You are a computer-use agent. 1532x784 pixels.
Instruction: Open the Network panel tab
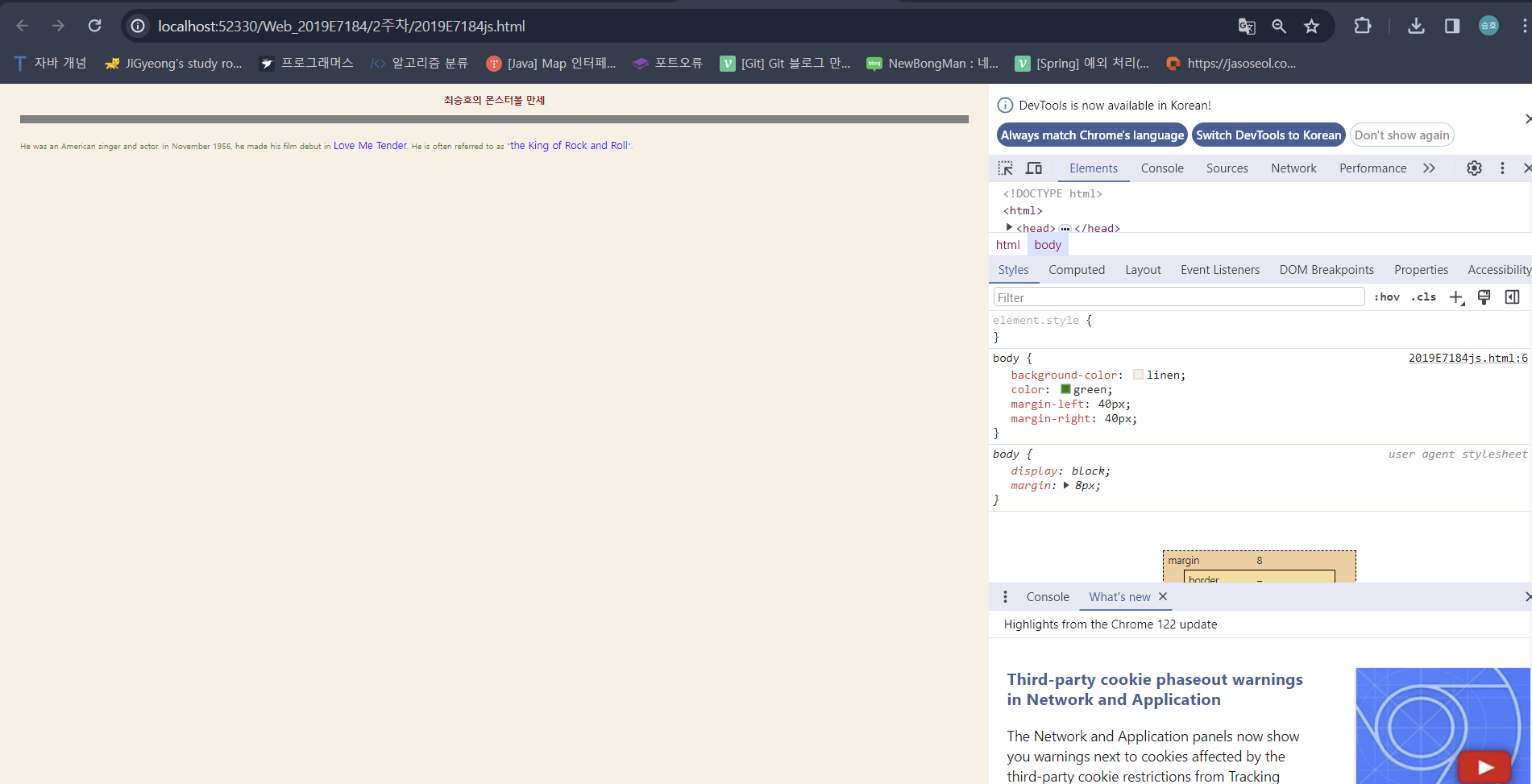[x=1293, y=168]
